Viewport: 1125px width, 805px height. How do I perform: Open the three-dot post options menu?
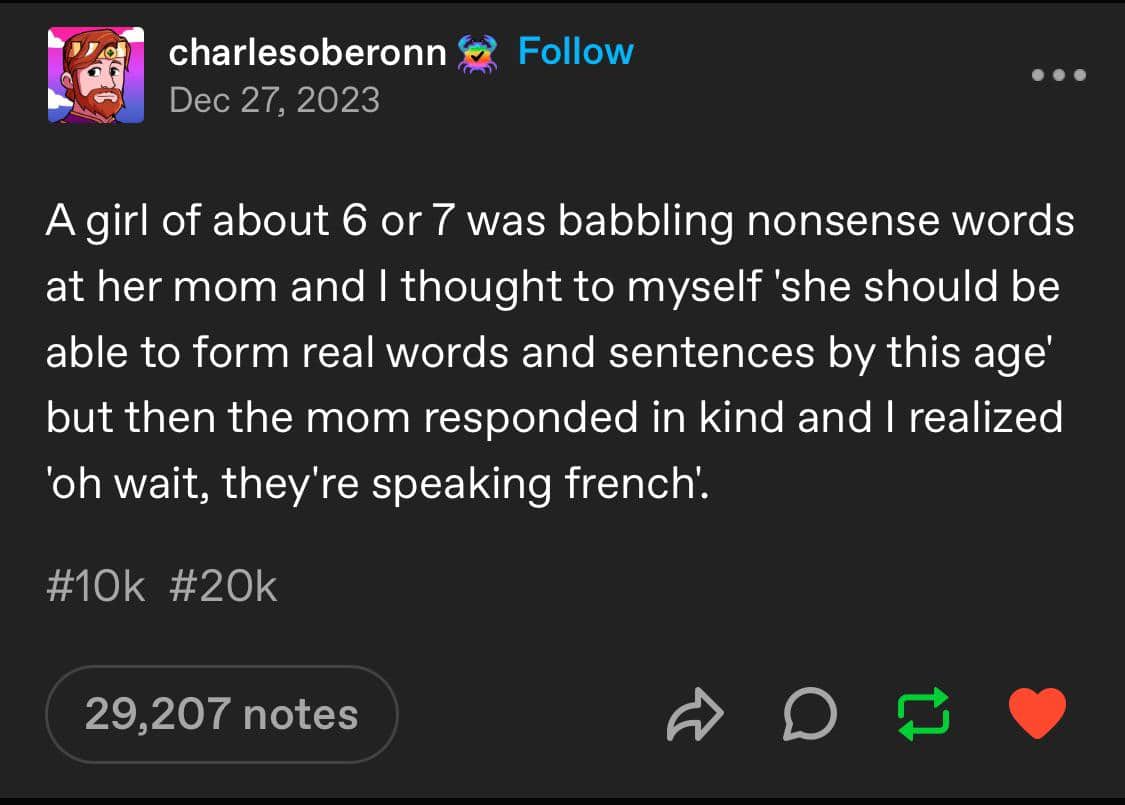[1058, 76]
